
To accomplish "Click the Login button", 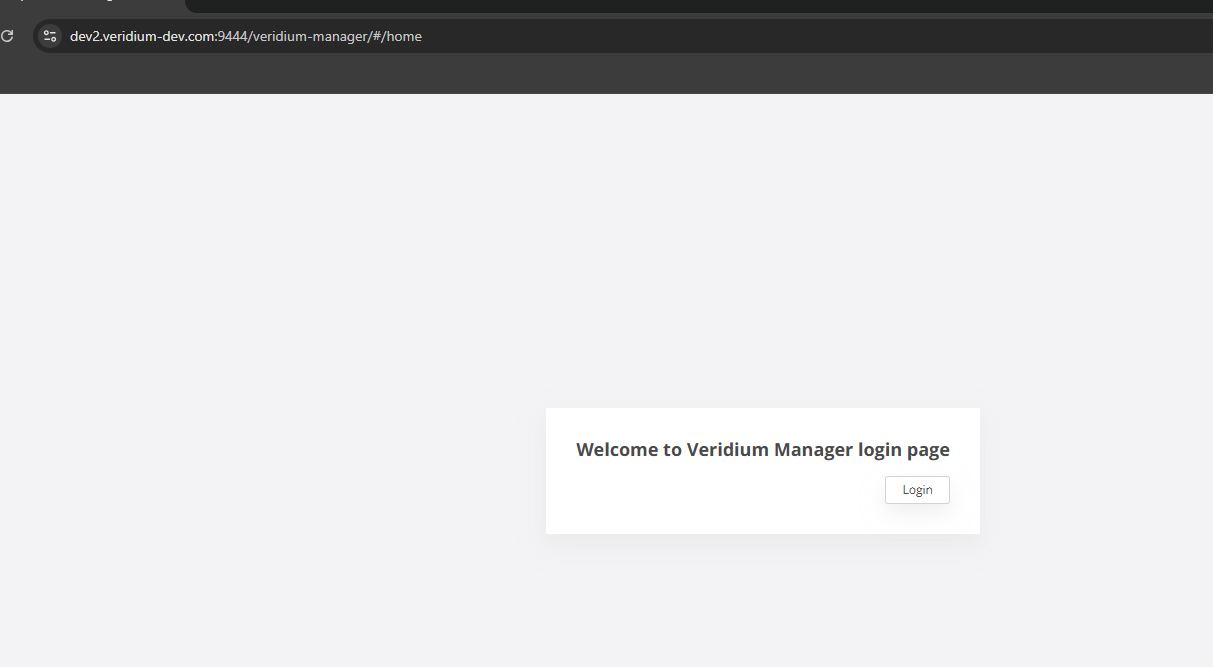I will (917, 490).
